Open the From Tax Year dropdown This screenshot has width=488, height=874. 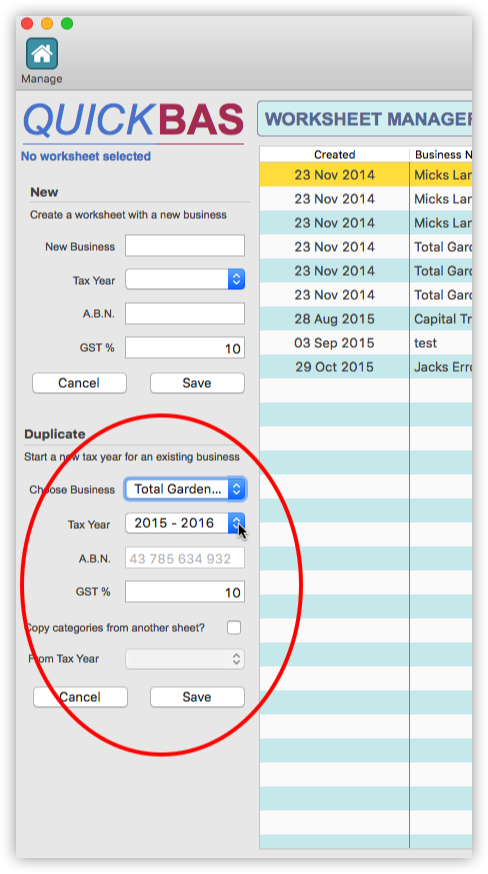click(x=185, y=659)
